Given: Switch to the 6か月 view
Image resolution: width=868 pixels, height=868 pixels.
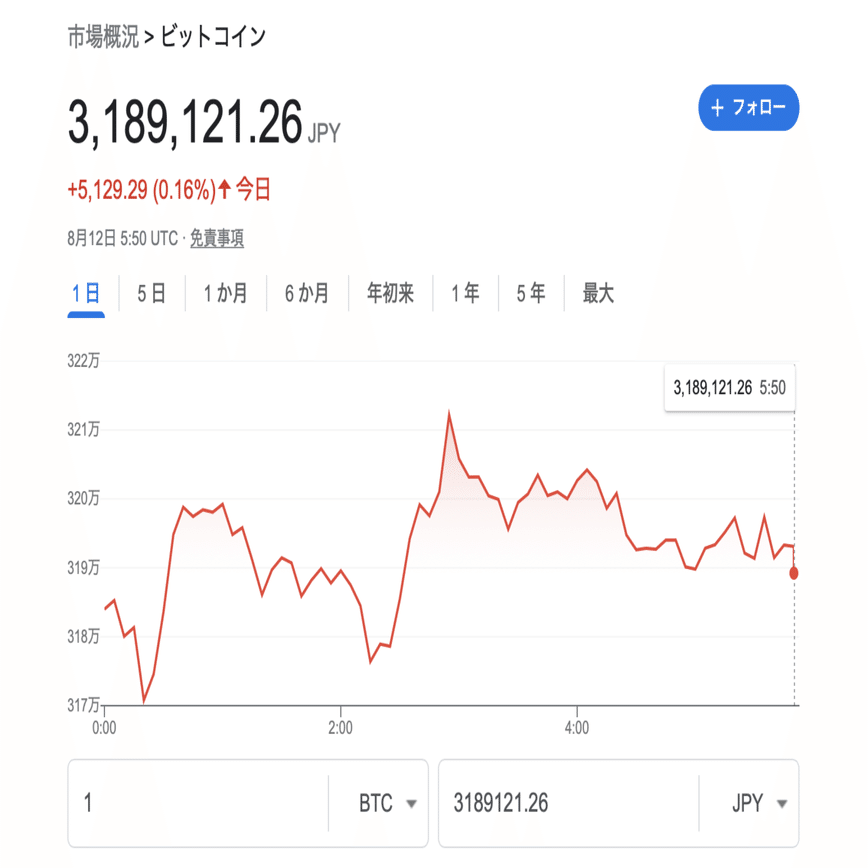Looking at the screenshot, I should (306, 292).
